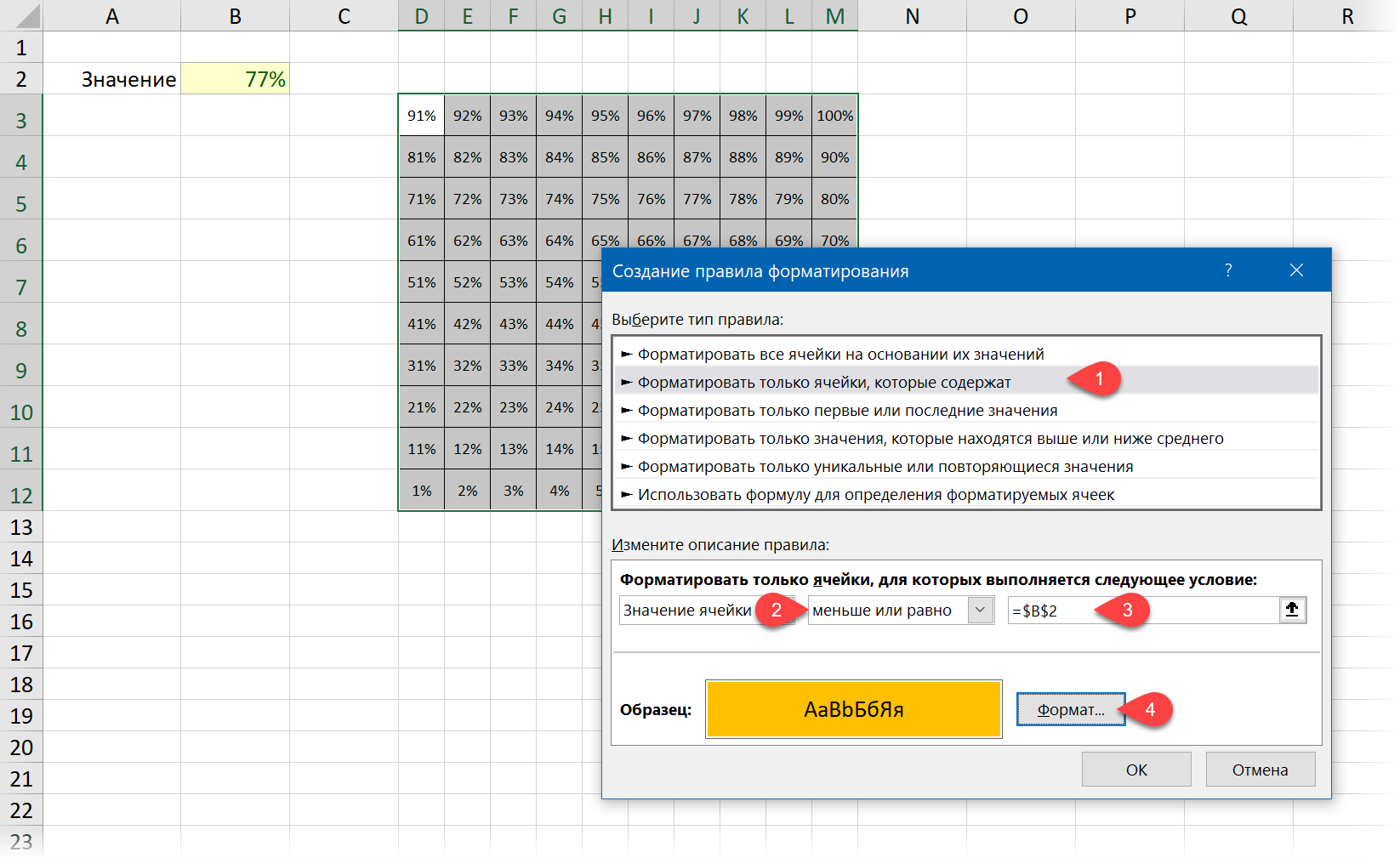Select 'Форматировать все ячейки на основании их значений'

click(966, 354)
